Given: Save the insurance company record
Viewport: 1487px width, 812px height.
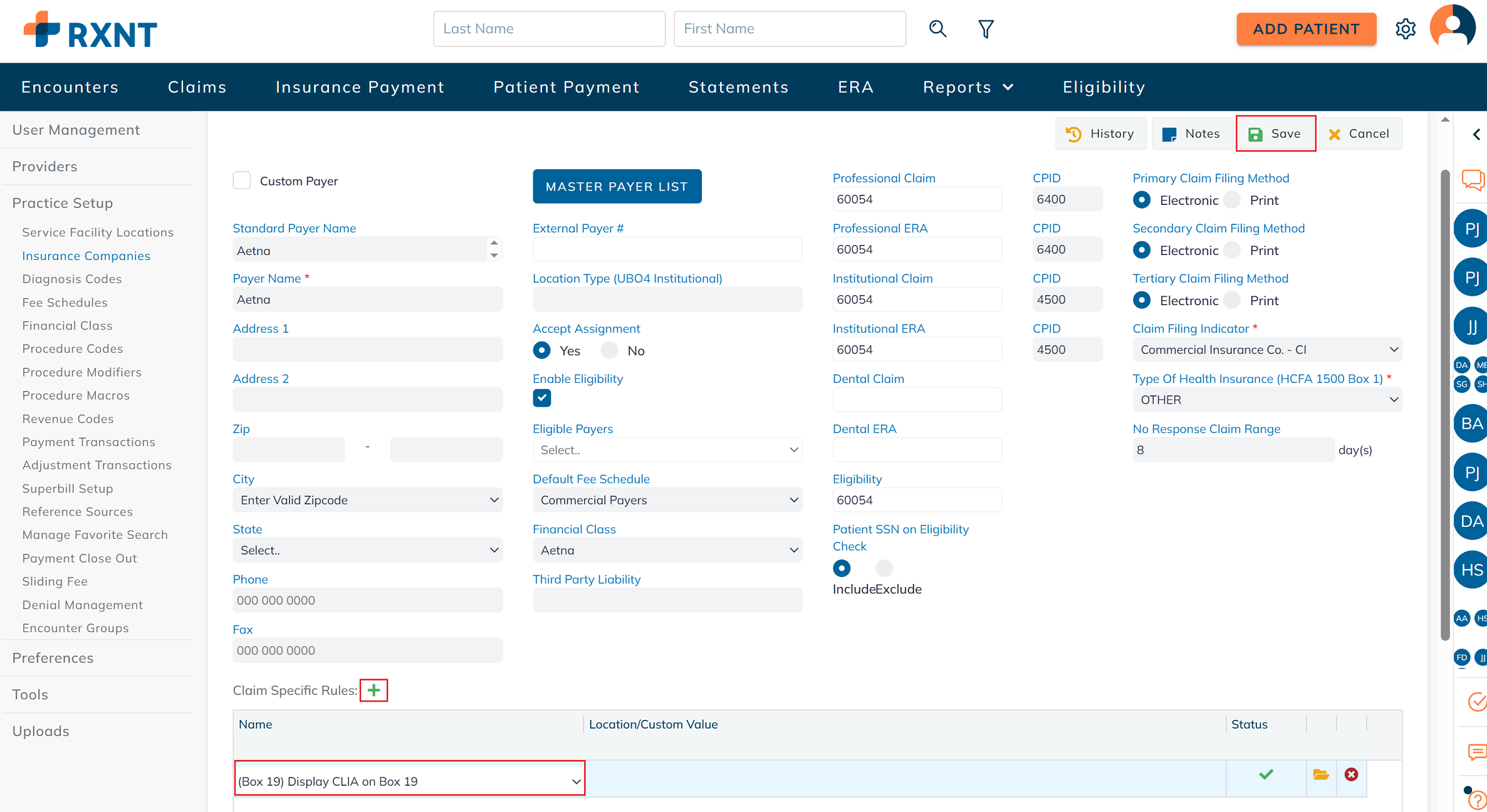Looking at the screenshot, I should click(x=1275, y=133).
